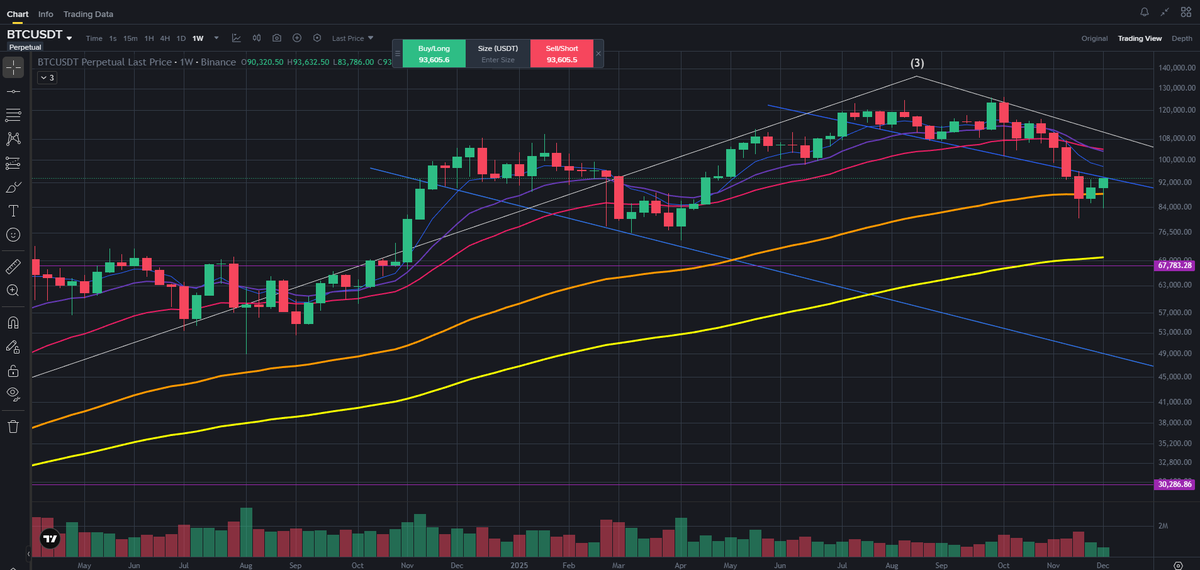Toggle magnet mode snapping
This screenshot has height=570, width=1200.
click(x=13, y=323)
